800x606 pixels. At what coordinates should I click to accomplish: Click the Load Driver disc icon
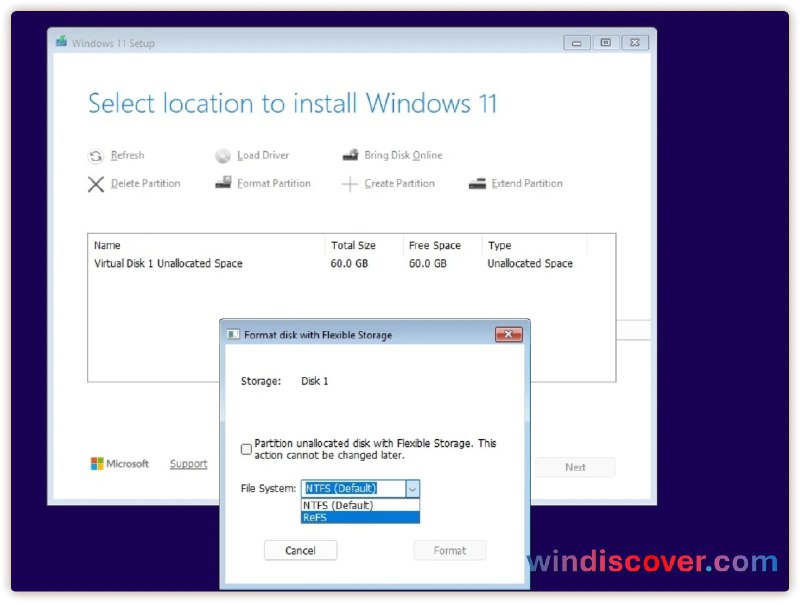click(223, 156)
